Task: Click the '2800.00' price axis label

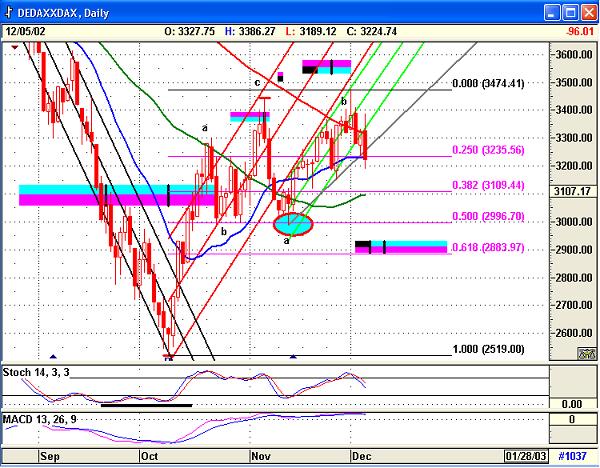Action: pyautogui.click(x=574, y=277)
